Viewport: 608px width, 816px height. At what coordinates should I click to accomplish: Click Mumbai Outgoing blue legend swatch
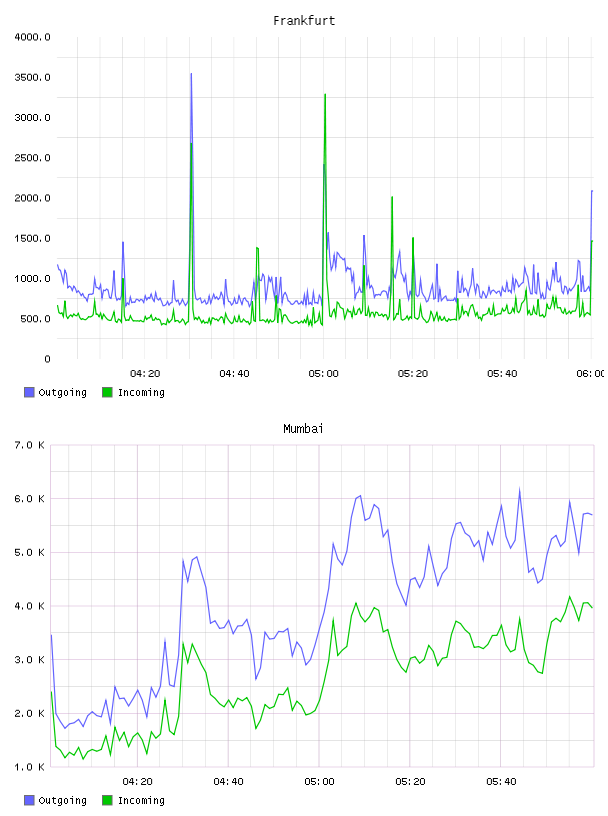pyautogui.click(x=29, y=800)
